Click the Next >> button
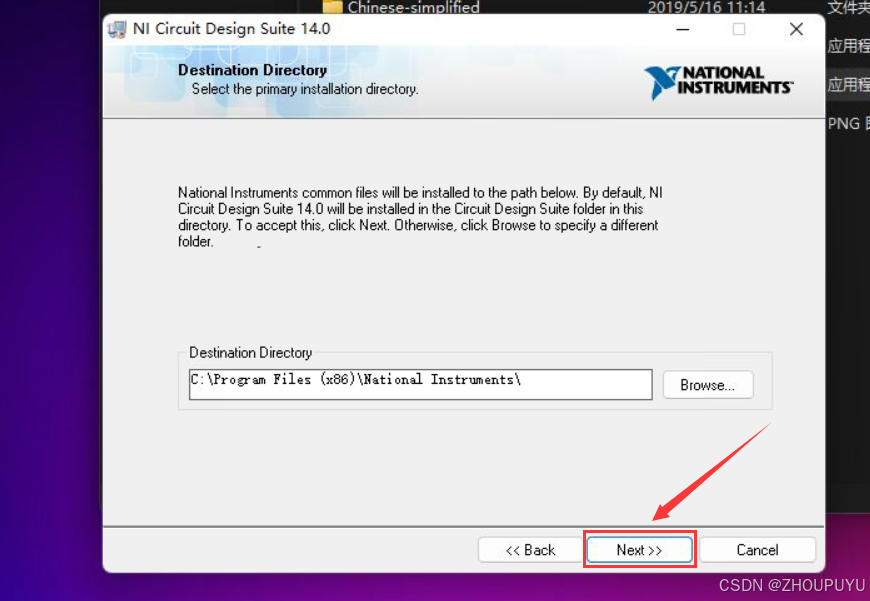 point(639,549)
